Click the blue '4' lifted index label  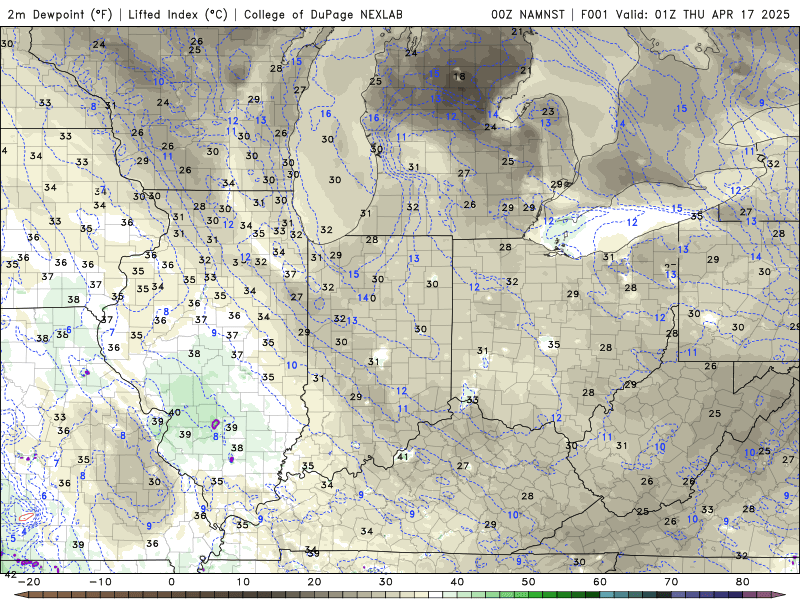(x=23, y=532)
